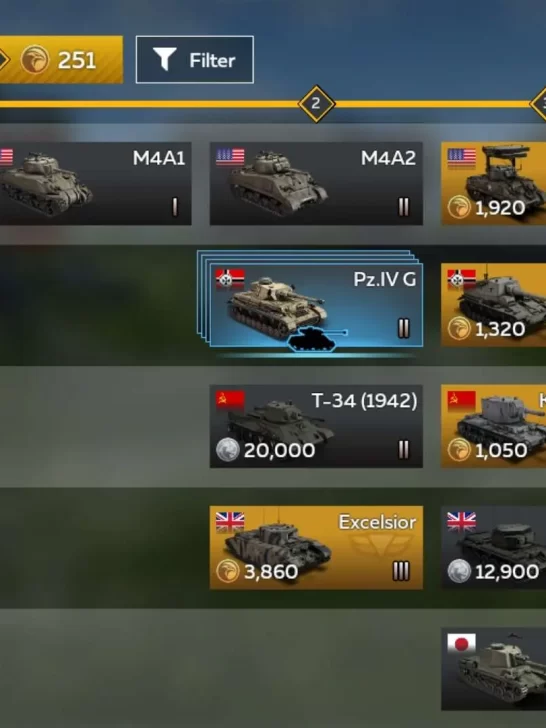Screen dimensions: 546x728
Task: Open the Soviet premium tank priced 1,050
Action: coord(494,426)
